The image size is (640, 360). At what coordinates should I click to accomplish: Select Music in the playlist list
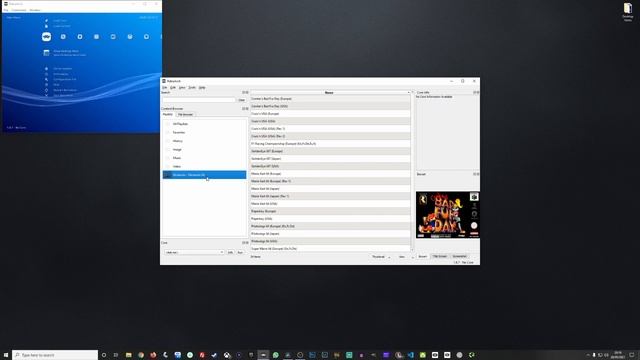(204, 158)
